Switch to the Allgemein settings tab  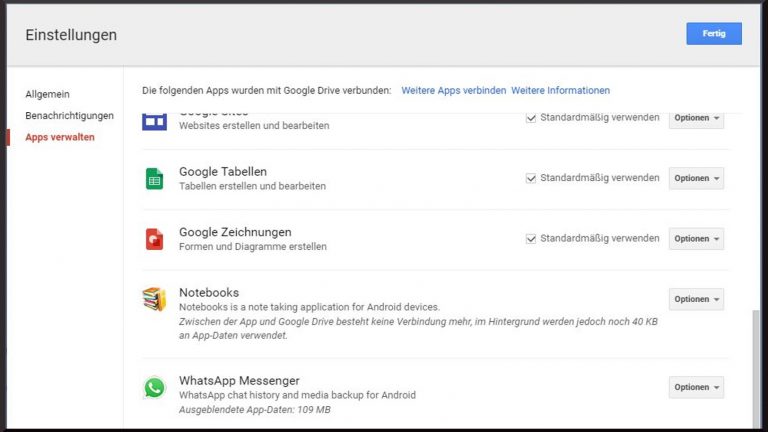[x=47, y=94]
